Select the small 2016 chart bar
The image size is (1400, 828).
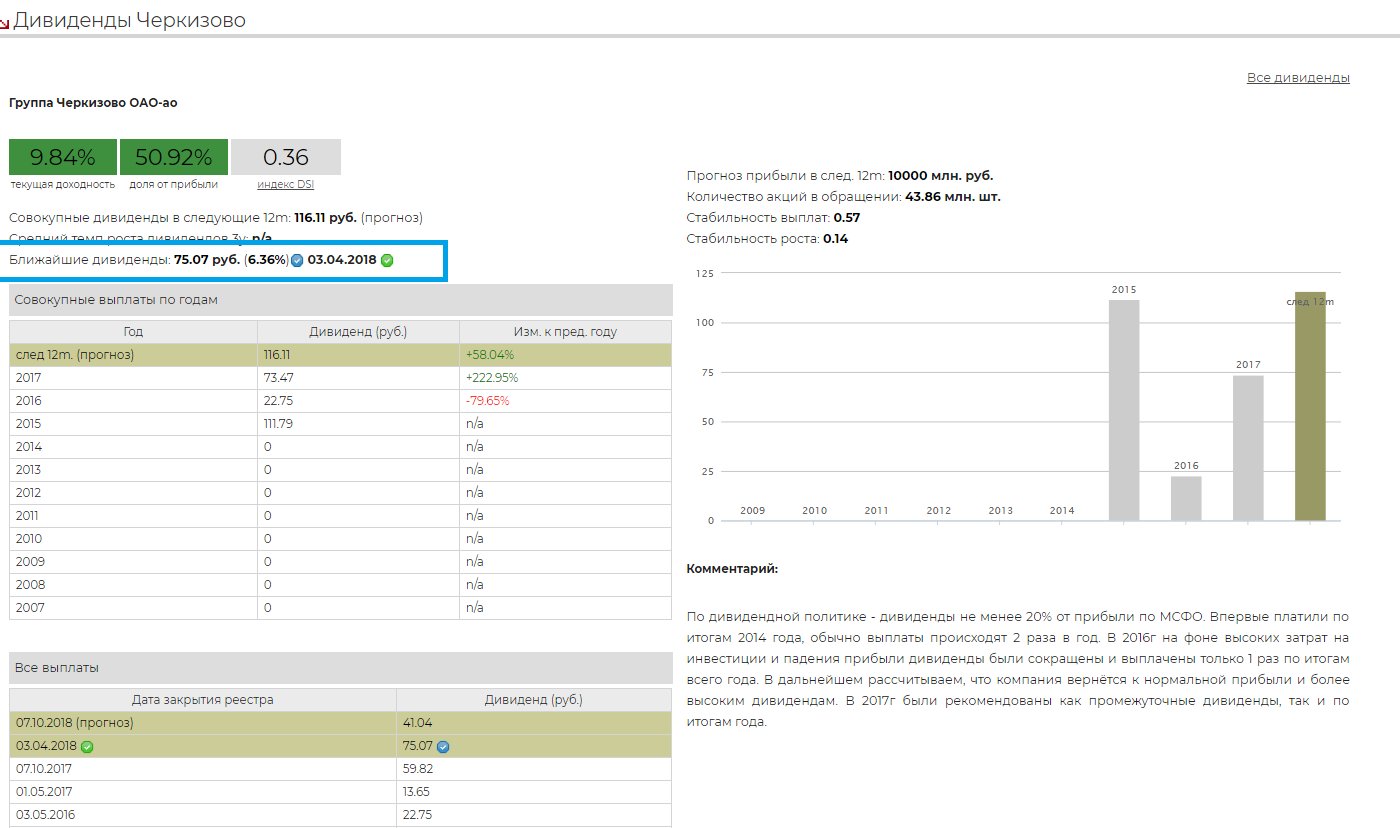[x=1186, y=497]
